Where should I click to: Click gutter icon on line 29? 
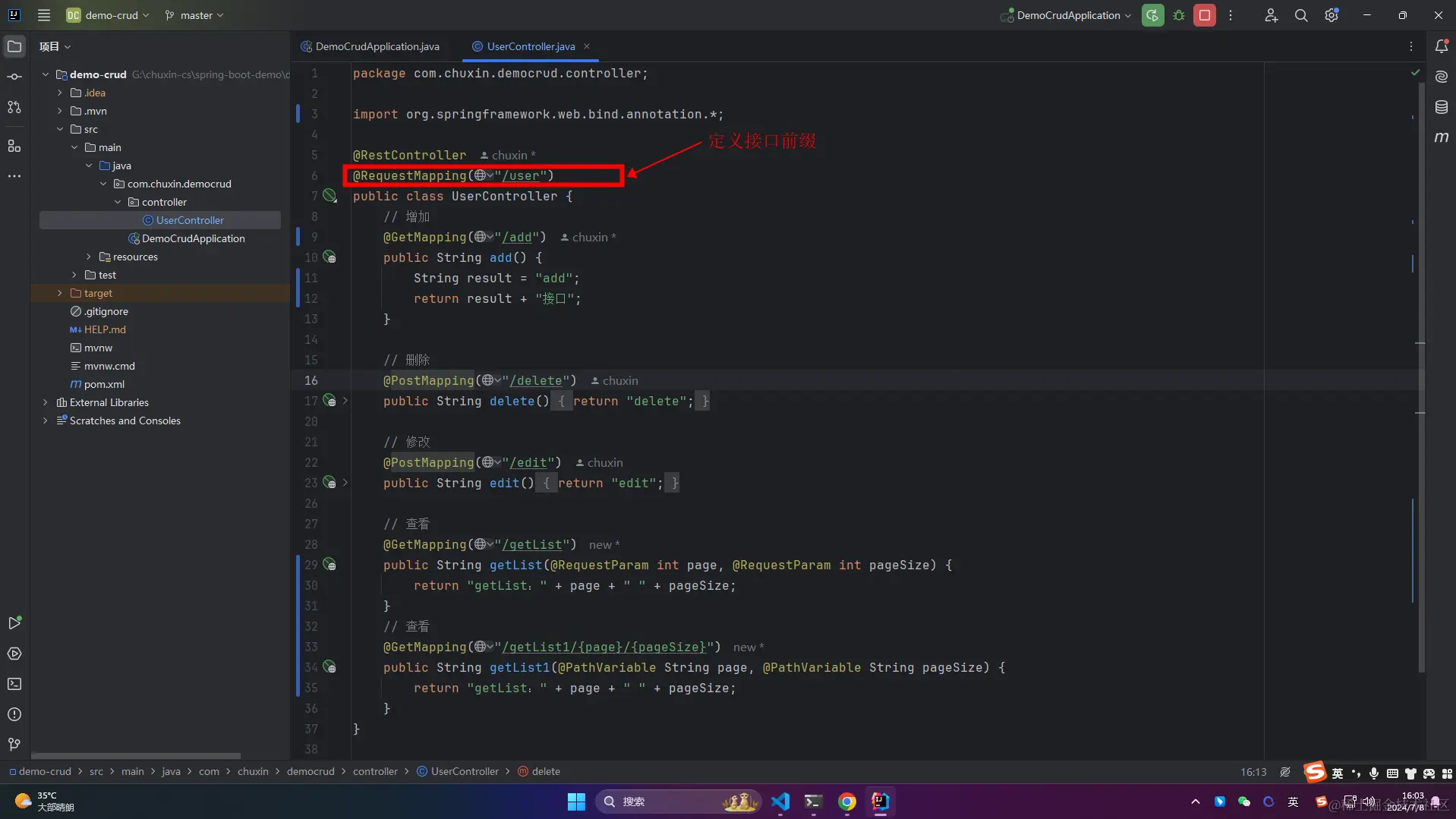(x=329, y=565)
